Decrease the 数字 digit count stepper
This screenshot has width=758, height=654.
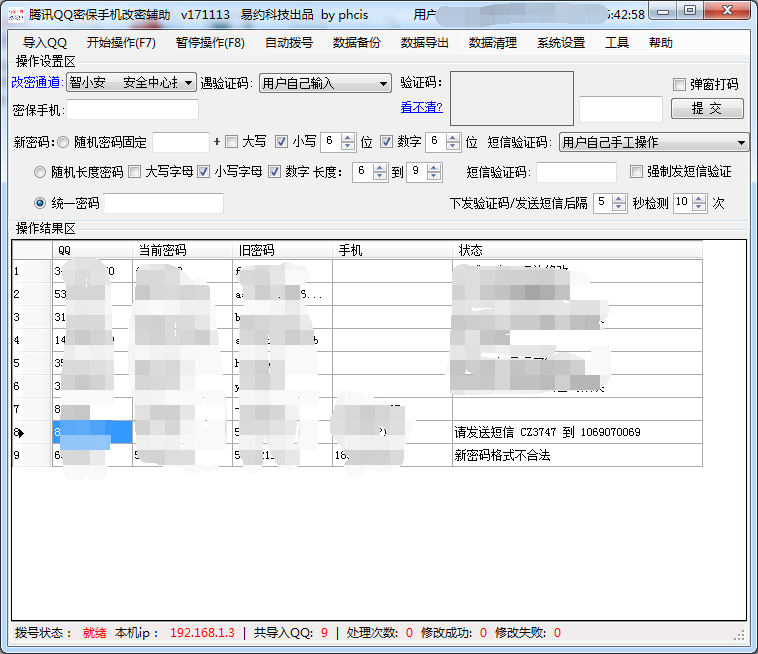(453, 147)
